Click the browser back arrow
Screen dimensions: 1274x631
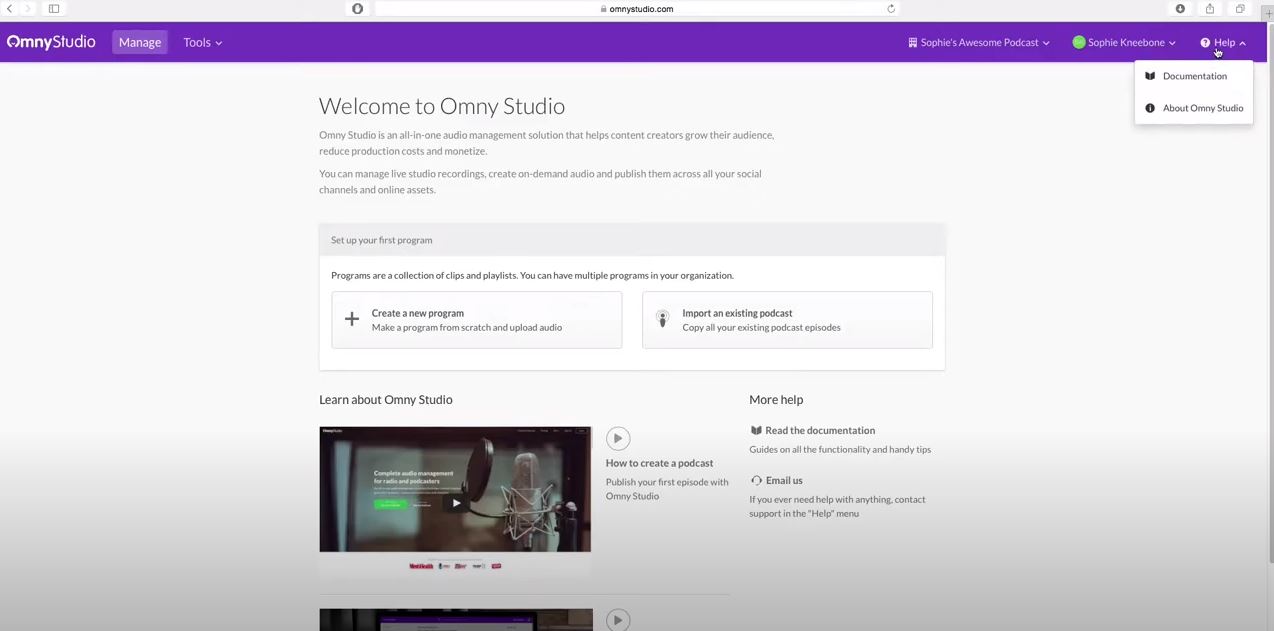tap(10, 9)
